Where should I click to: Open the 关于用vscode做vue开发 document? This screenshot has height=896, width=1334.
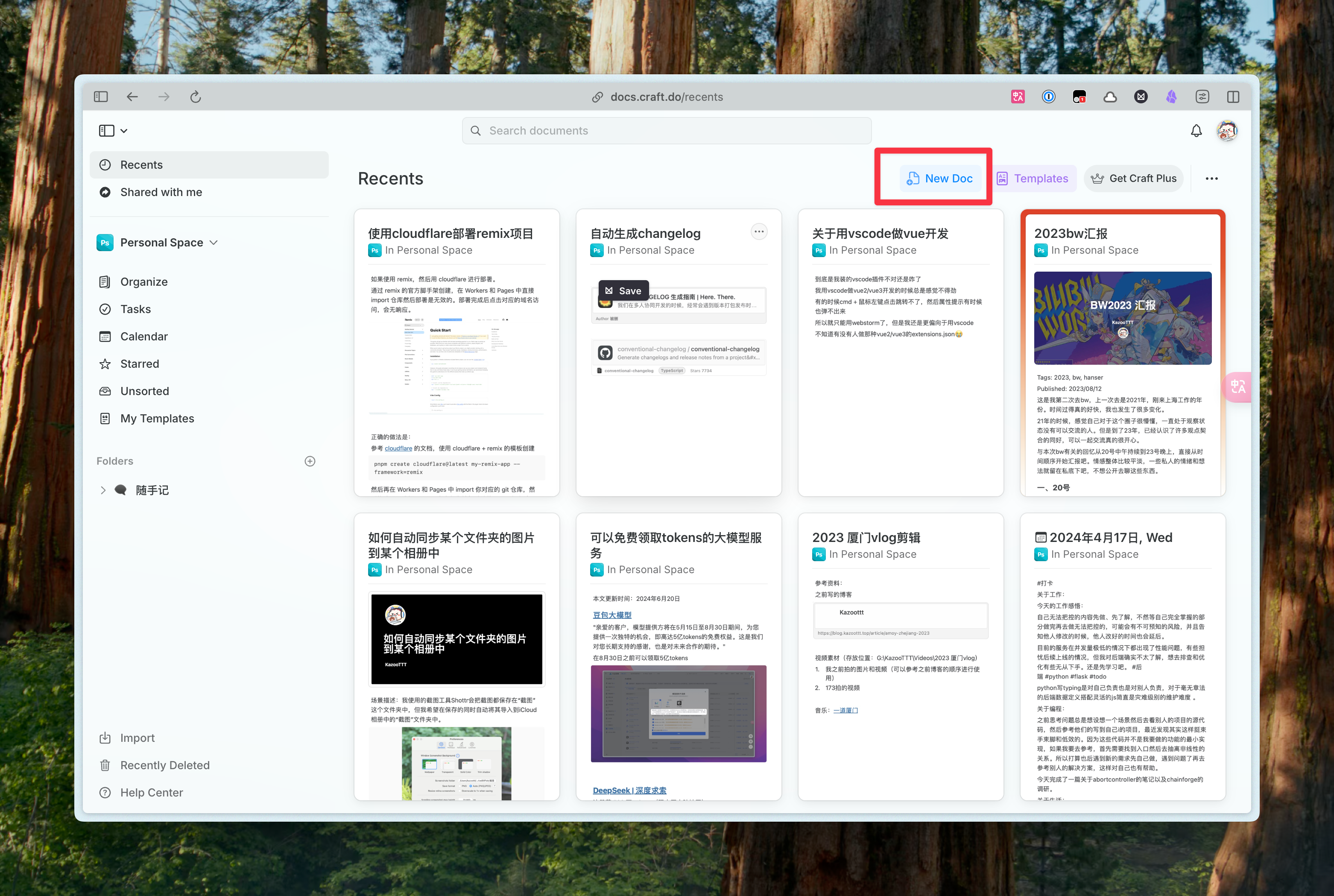[x=901, y=353]
